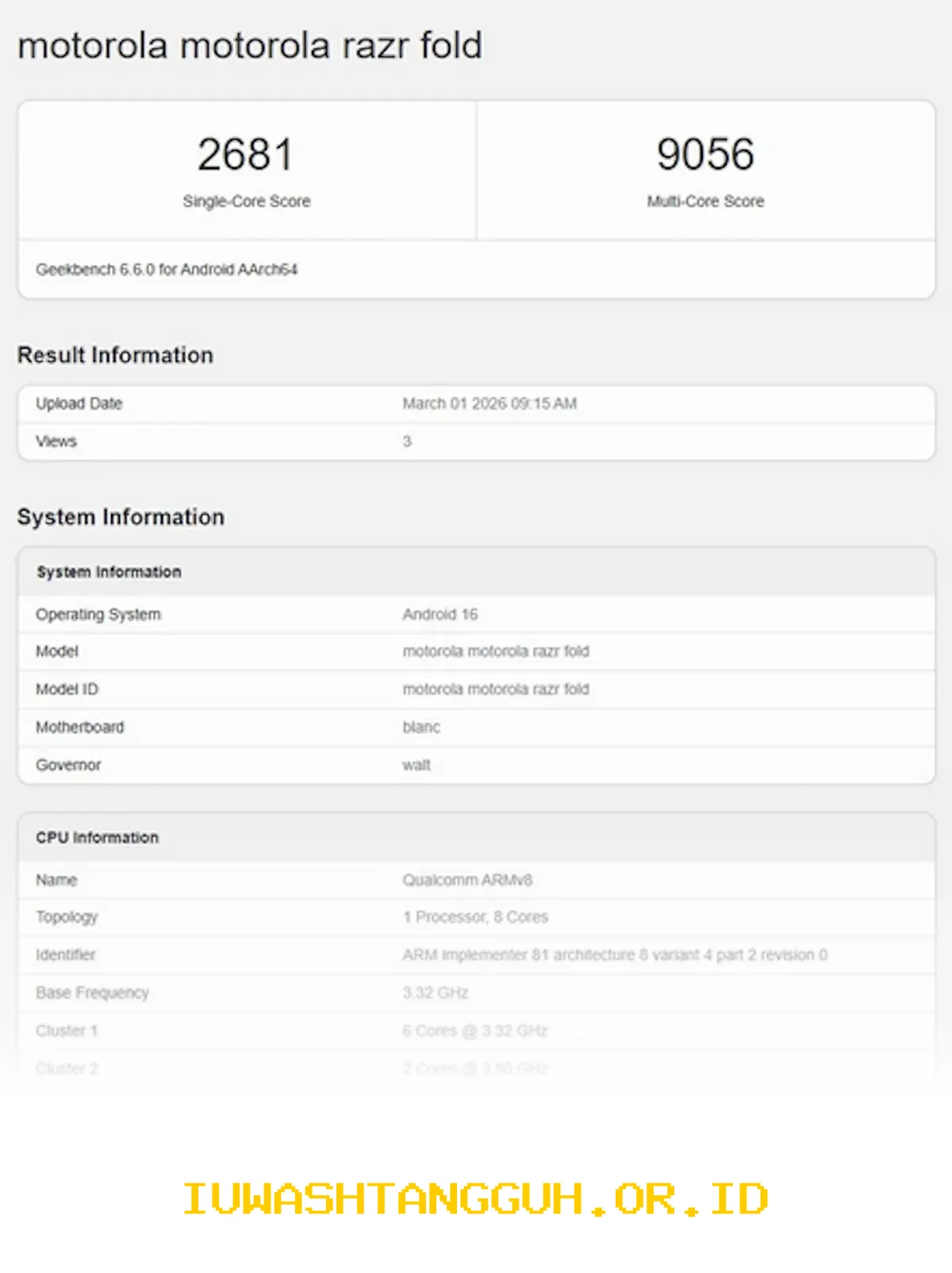Image resolution: width=952 pixels, height=1273 pixels.
Task: Click the 'Topology' row label
Action: pos(67,918)
